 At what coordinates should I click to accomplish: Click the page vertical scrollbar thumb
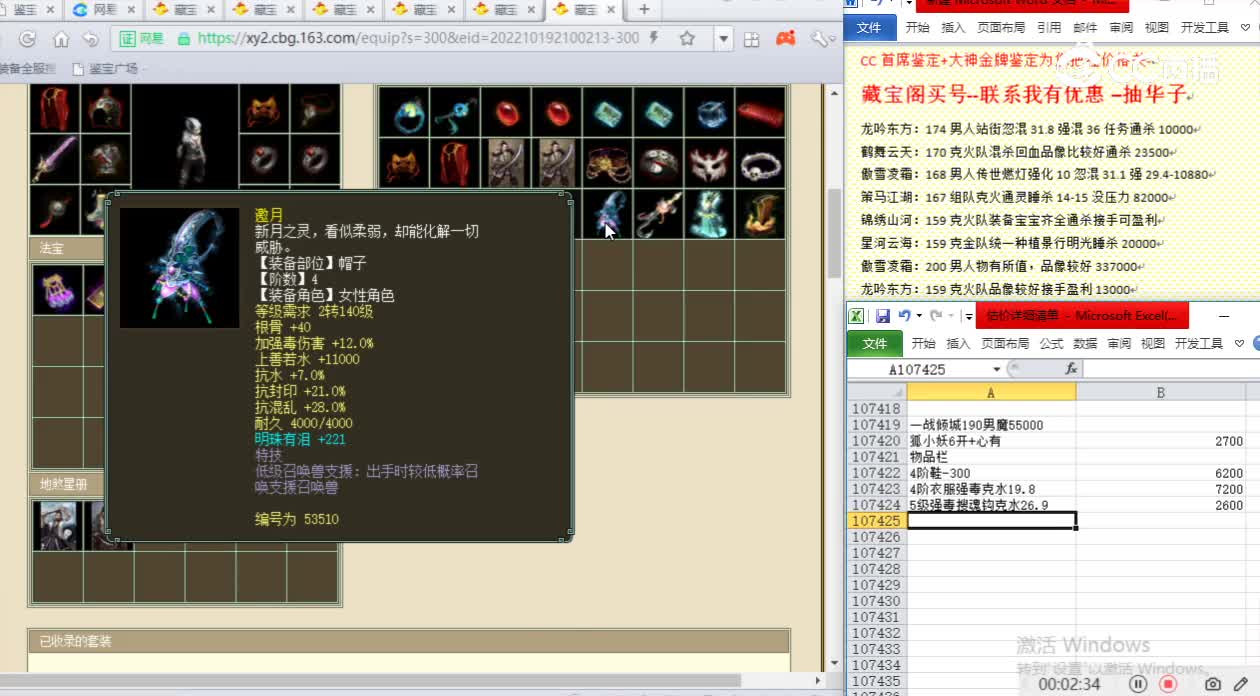[x=834, y=235]
